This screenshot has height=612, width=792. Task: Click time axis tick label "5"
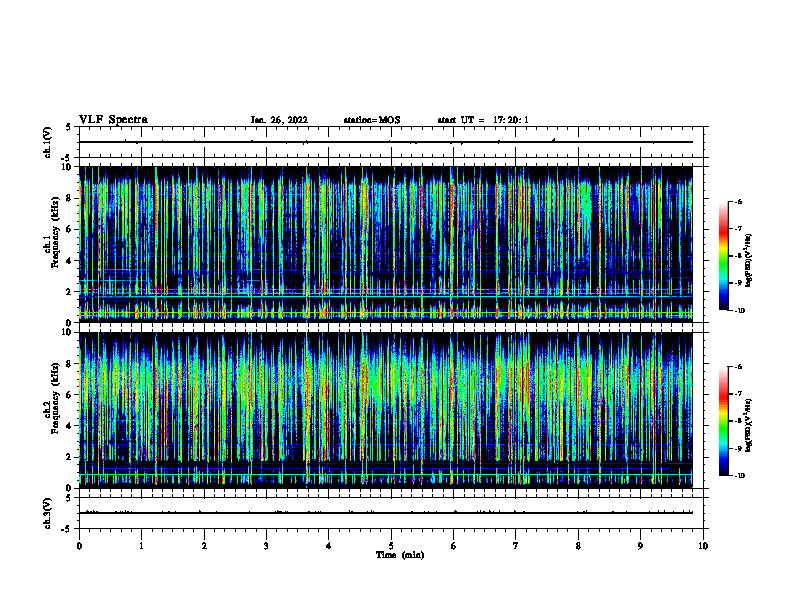point(391,546)
